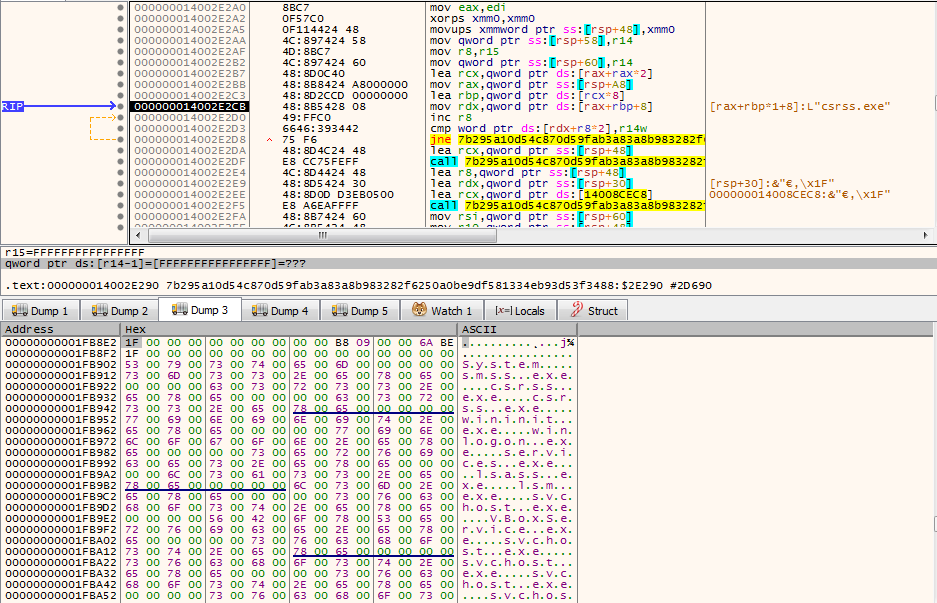Click the '[rsp+30]' comment
Viewport: 937px width, 603px height.
click(x=771, y=183)
